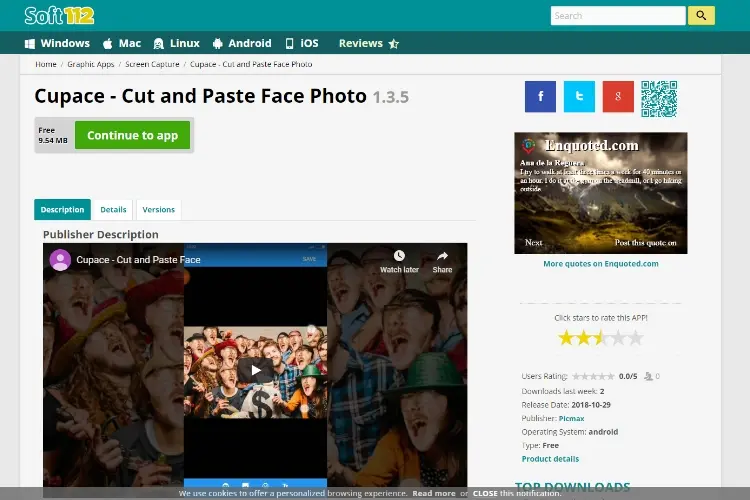Image resolution: width=750 pixels, height=500 pixels.
Task: Open the iOS category
Action: [x=302, y=44]
